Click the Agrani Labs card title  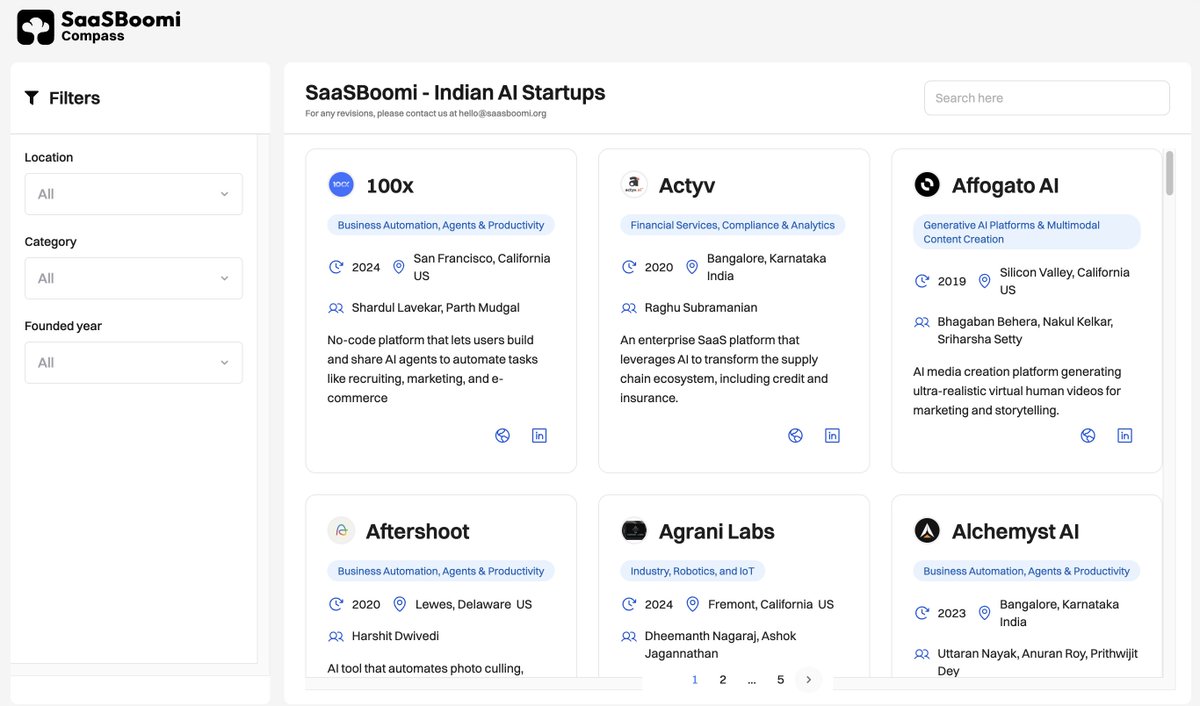(717, 531)
